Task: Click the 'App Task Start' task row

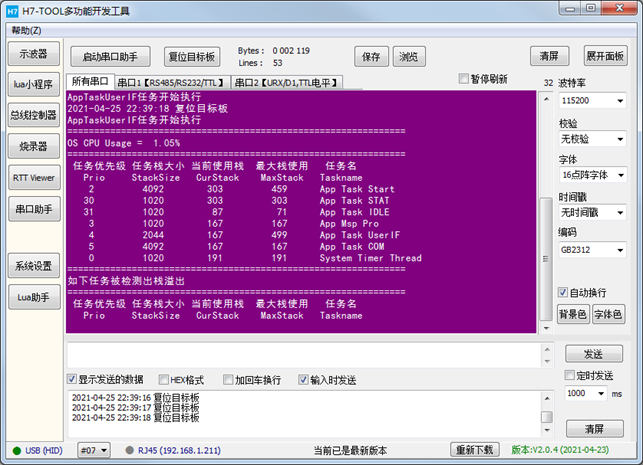Action: tap(234, 189)
